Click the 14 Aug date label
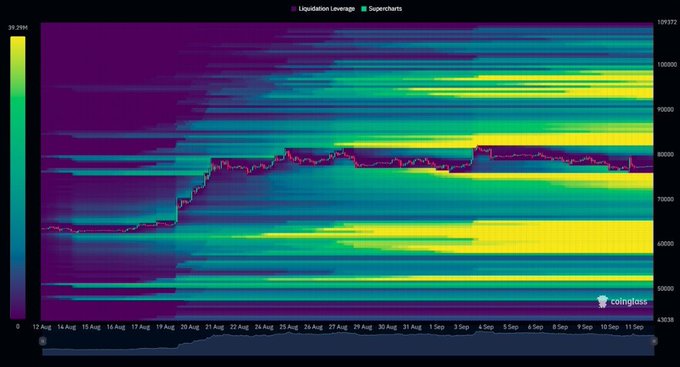The image size is (680, 367). point(66,327)
